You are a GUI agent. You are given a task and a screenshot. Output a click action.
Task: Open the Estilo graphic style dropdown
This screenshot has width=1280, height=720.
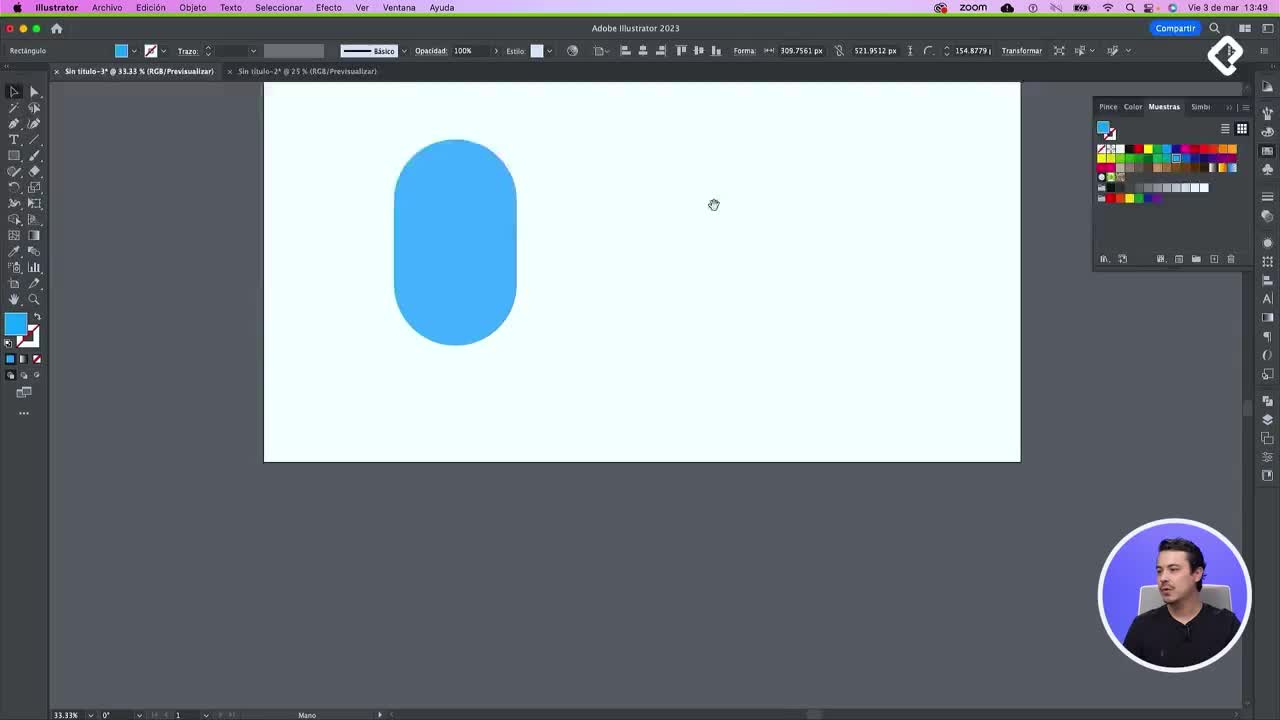coord(549,51)
